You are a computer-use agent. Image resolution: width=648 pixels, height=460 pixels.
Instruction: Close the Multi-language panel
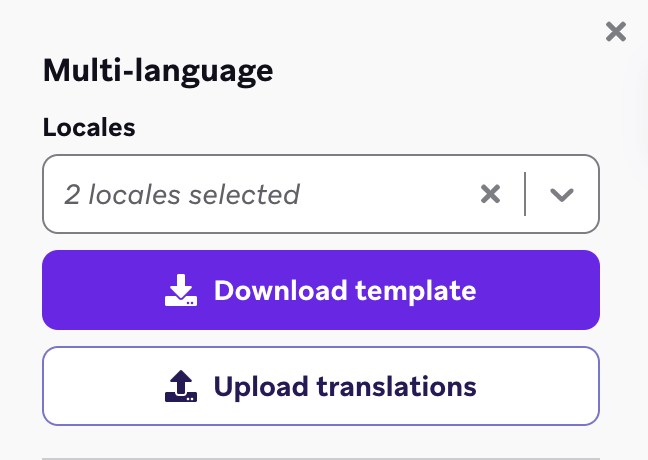616,32
